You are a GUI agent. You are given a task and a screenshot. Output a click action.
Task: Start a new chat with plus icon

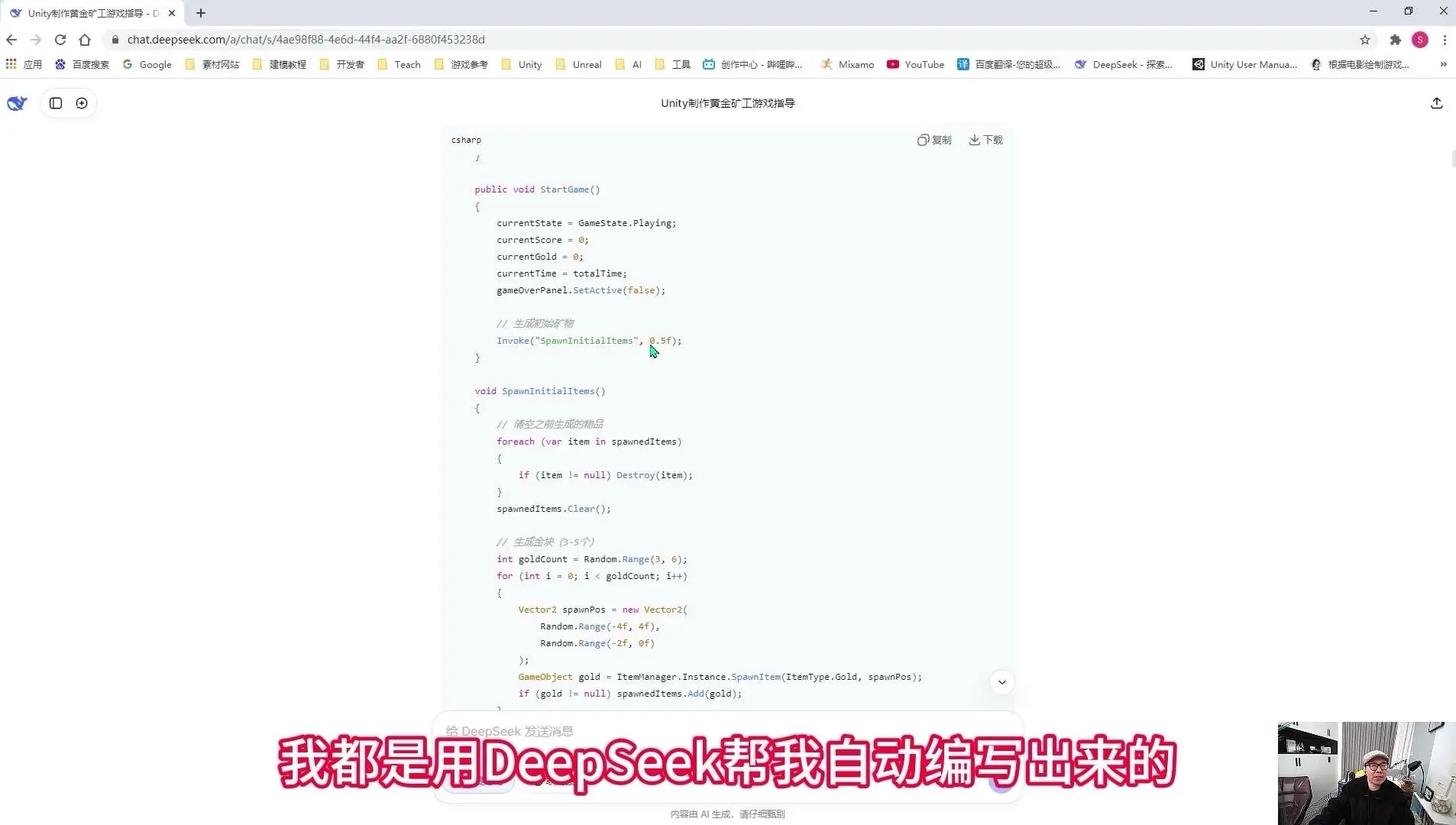coord(82,103)
